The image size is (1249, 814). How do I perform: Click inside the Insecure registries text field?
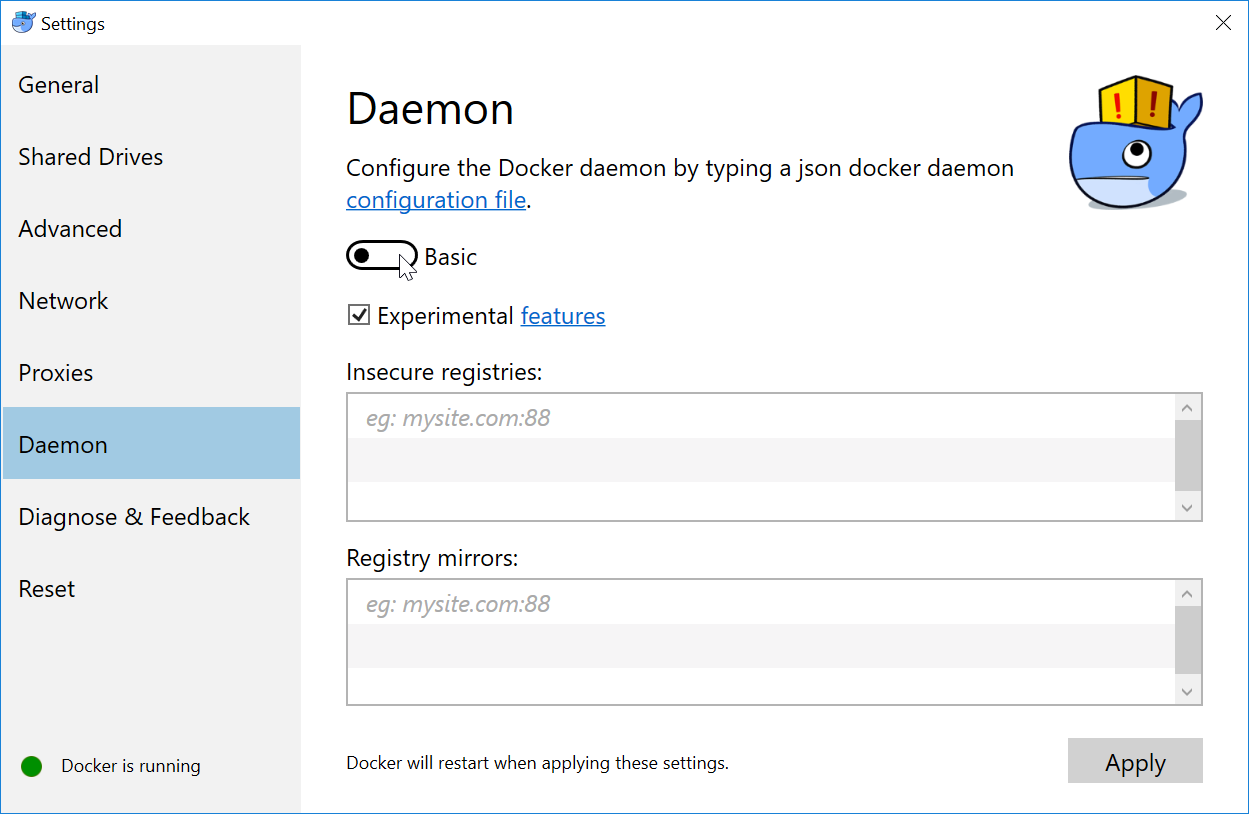pos(700,440)
